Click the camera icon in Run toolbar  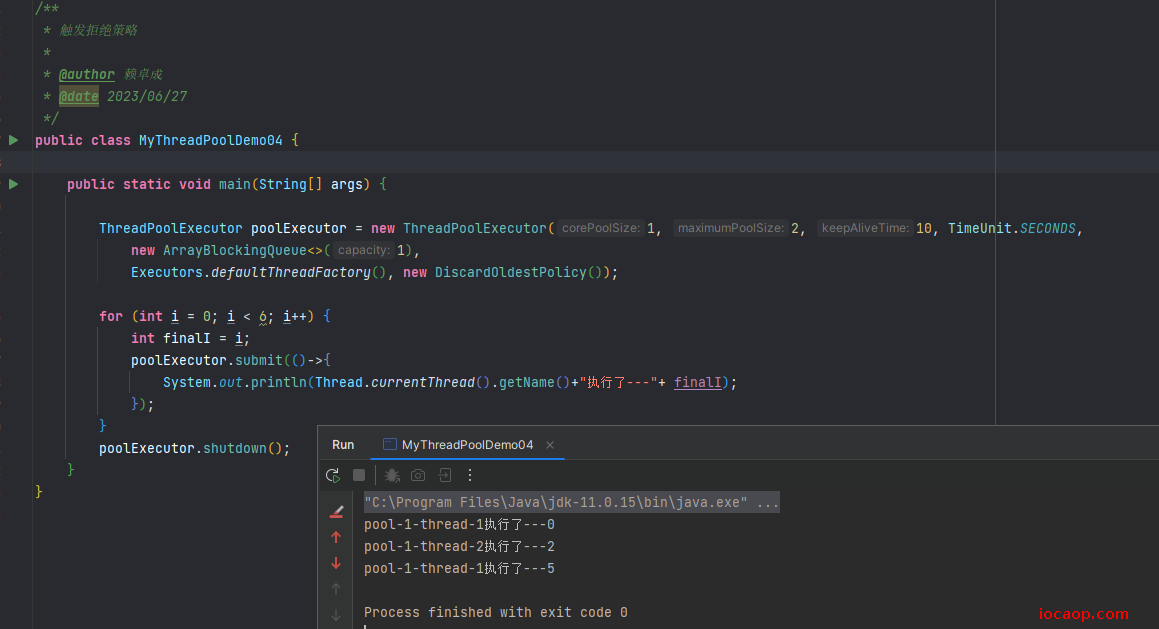pos(418,475)
